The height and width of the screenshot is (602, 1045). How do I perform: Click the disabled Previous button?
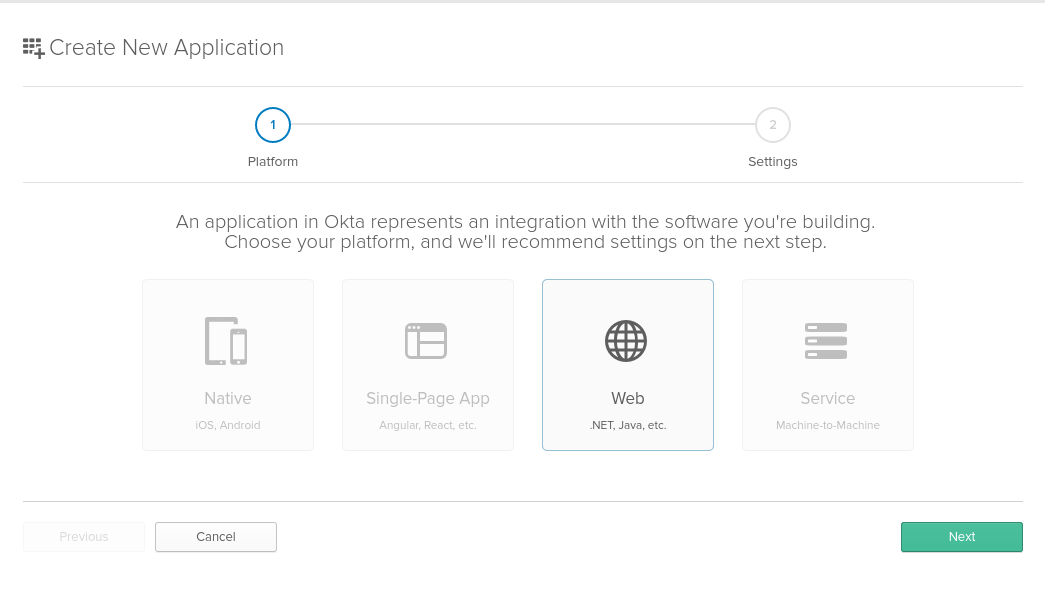(x=84, y=537)
